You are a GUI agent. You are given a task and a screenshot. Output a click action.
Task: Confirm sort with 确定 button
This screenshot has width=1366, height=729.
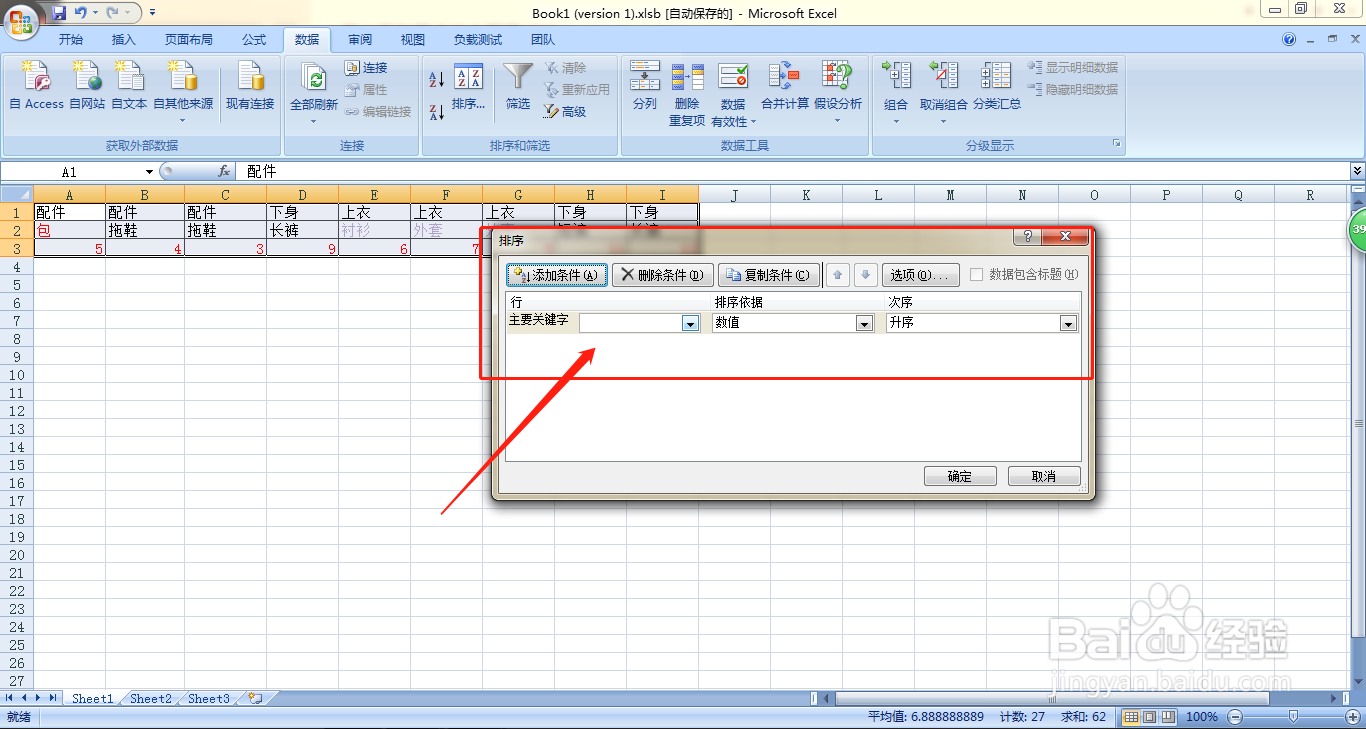[960, 476]
